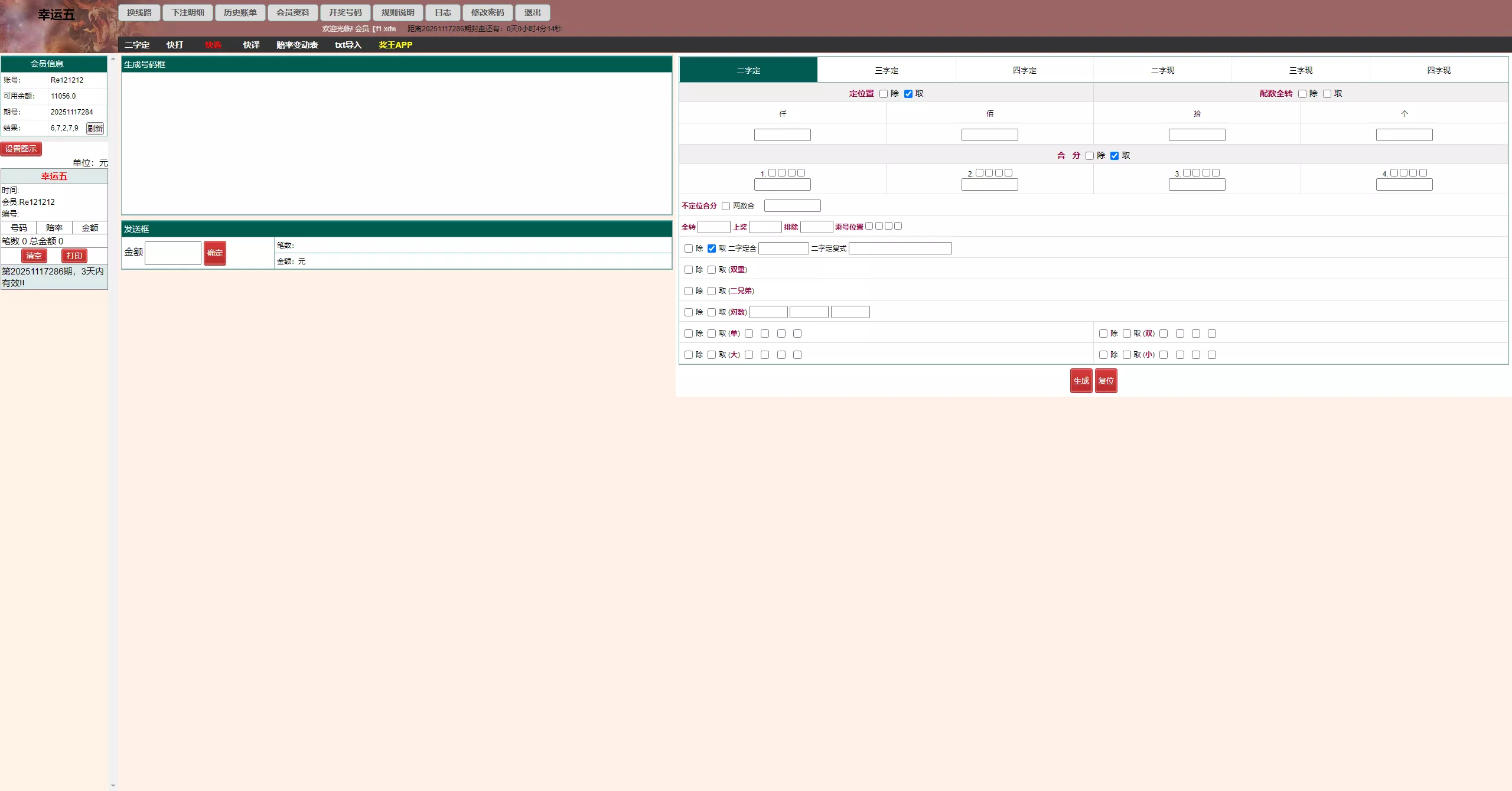Click the 金额 amount input field
The height and width of the screenshot is (791, 1512).
click(x=172, y=253)
